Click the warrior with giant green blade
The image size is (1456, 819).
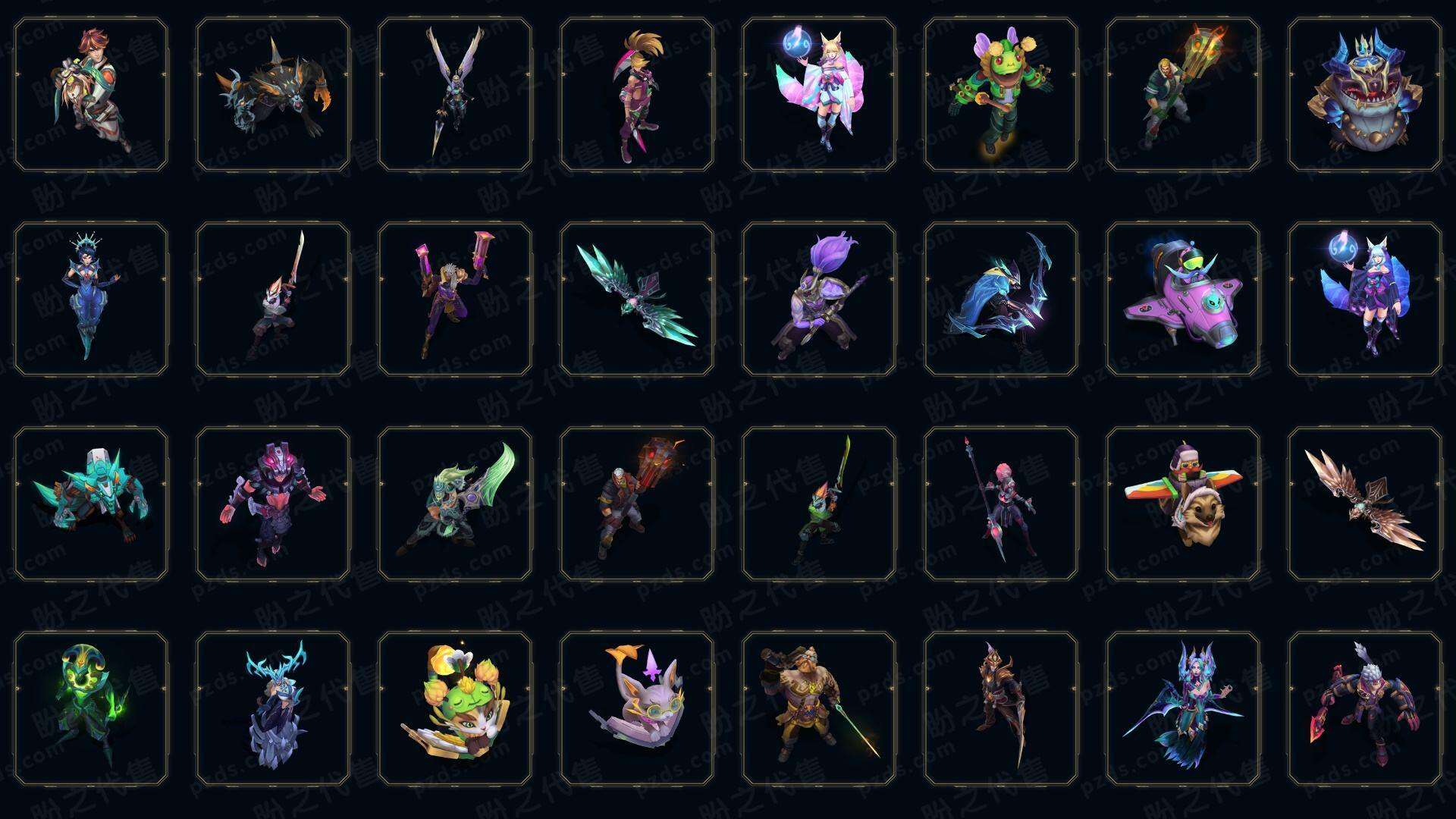455,504
